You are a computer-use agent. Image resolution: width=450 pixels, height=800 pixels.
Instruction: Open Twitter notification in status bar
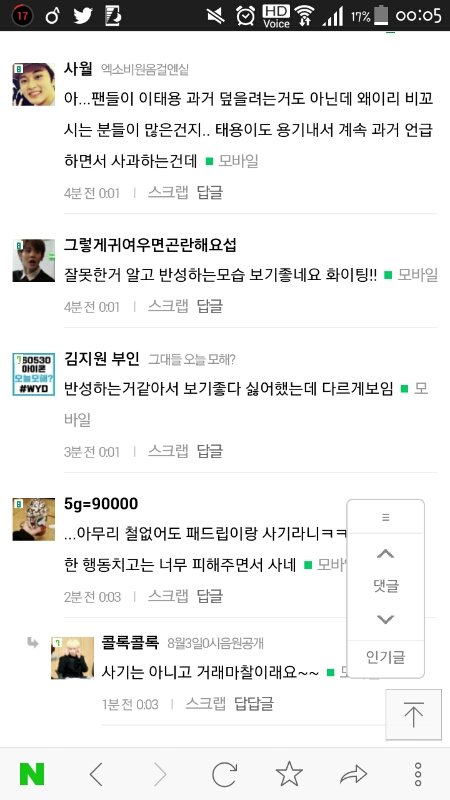click(83, 16)
